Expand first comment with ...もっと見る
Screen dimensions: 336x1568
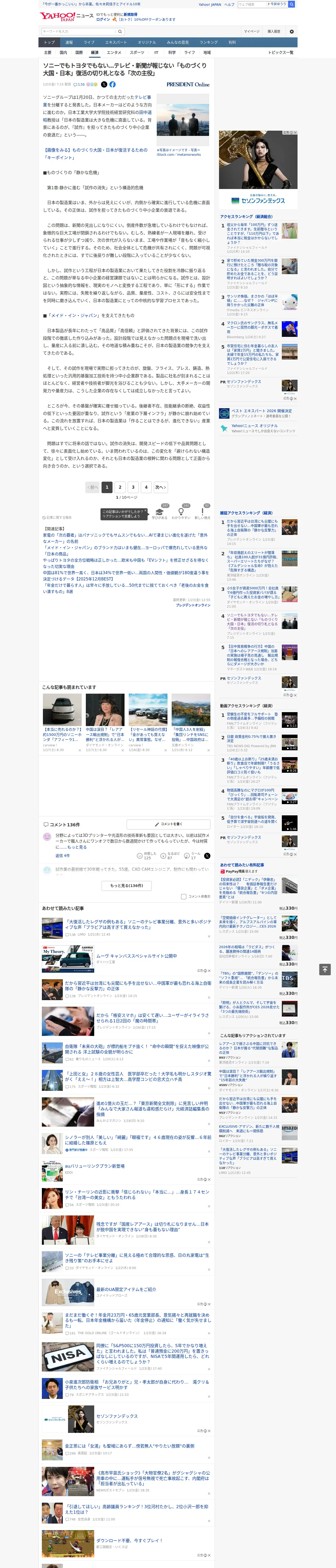pos(77,847)
